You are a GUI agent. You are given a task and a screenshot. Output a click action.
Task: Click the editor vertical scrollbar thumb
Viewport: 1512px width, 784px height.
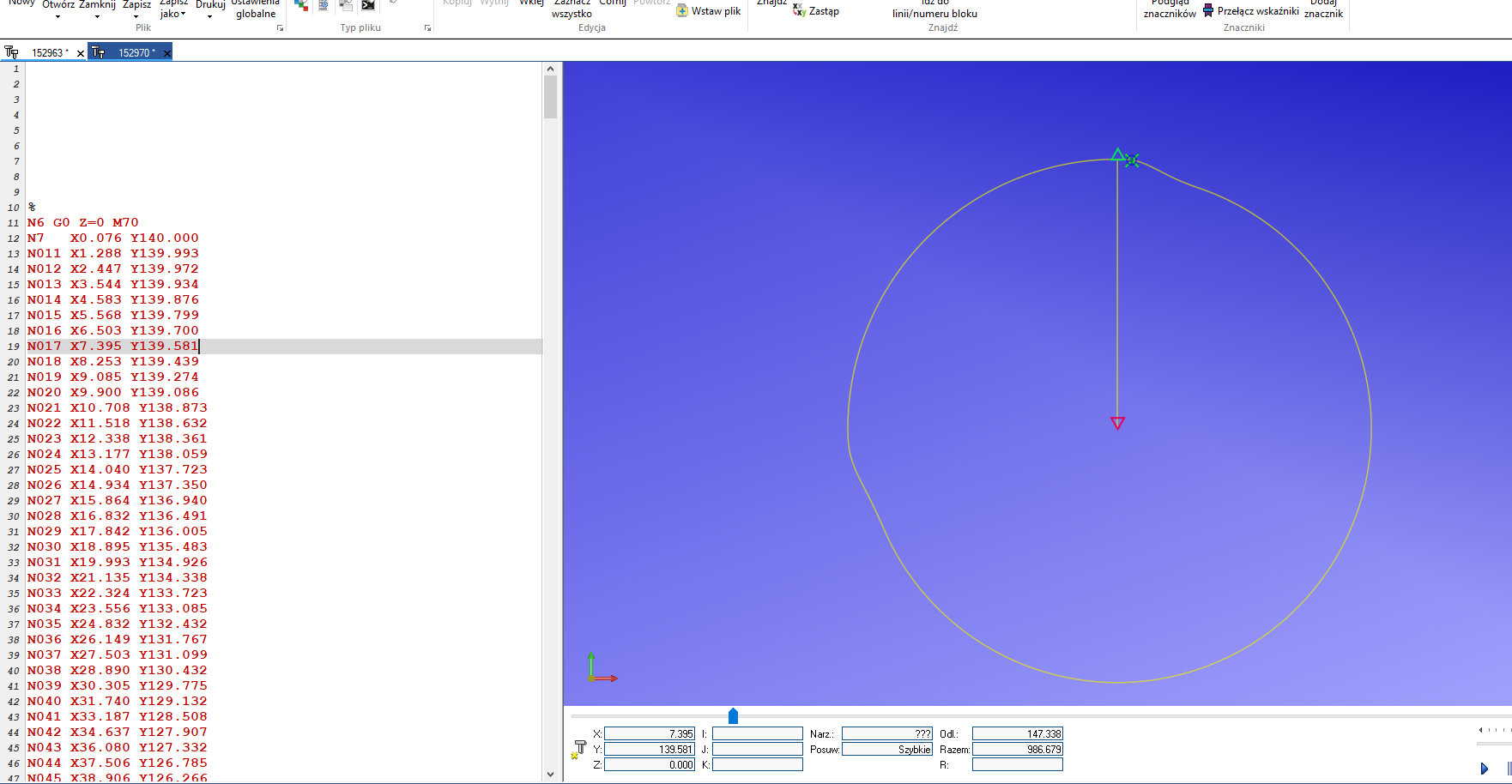coord(550,97)
